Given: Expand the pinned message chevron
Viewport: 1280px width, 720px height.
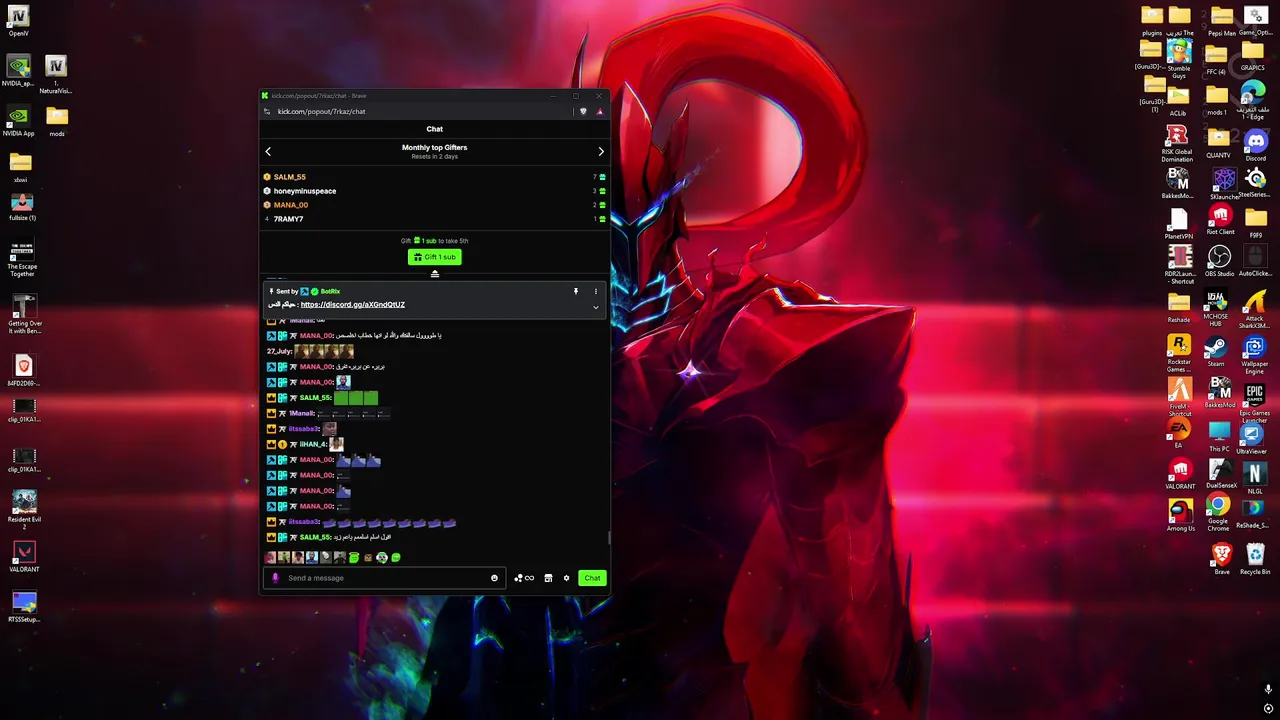Looking at the screenshot, I should pos(595,307).
